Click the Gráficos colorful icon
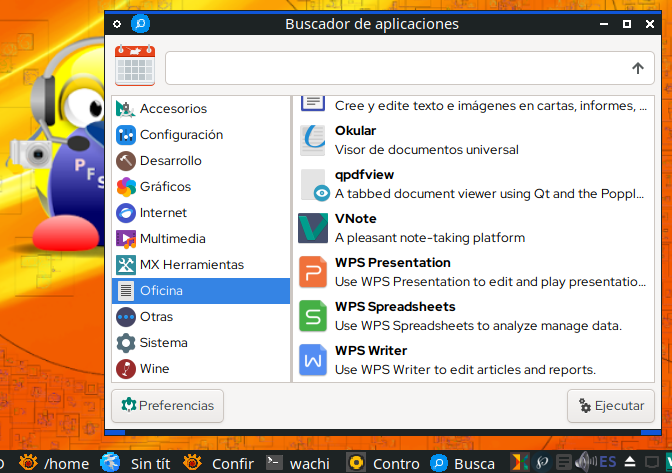The width and height of the screenshot is (672, 473). [126, 187]
